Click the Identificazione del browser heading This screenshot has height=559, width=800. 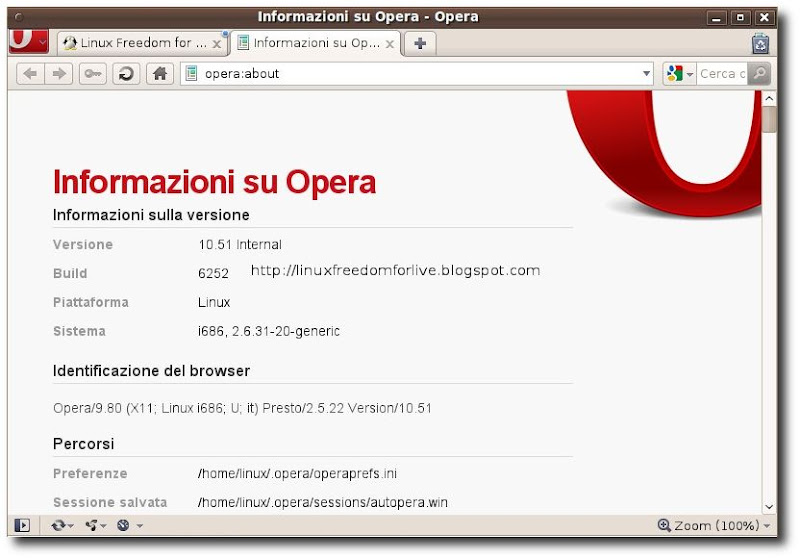point(152,371)
